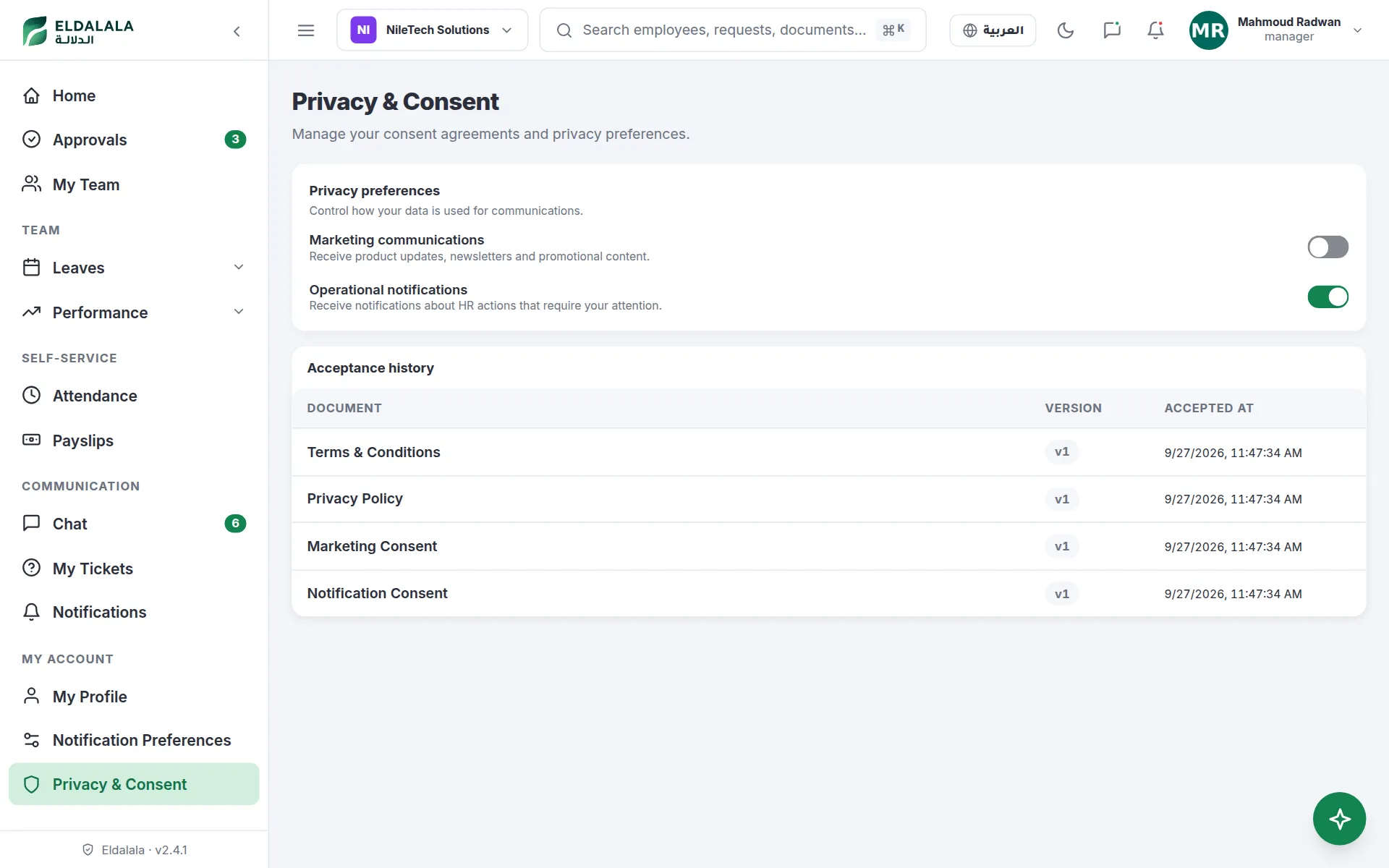Expand the Leaves submenu chevron
This screenshot has width=1389, height=868.
(x=239, y=268)
